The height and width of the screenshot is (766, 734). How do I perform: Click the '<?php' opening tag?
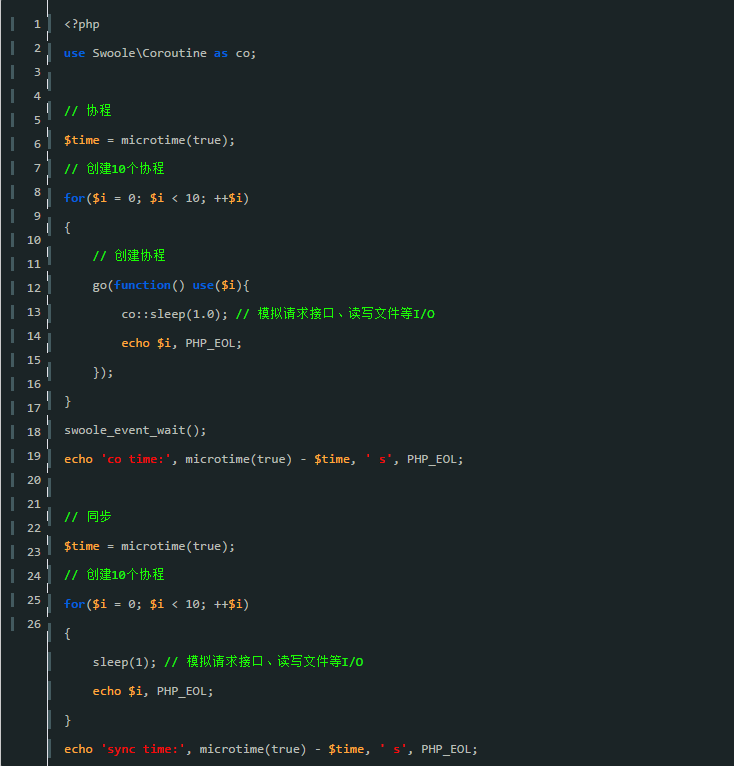[x=82, y=24]
